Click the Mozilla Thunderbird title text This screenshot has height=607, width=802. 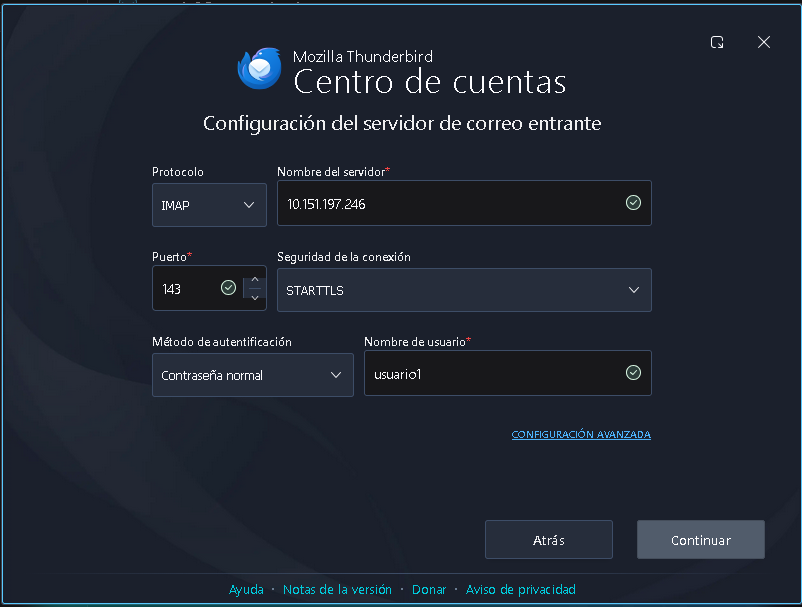(363, 56)
